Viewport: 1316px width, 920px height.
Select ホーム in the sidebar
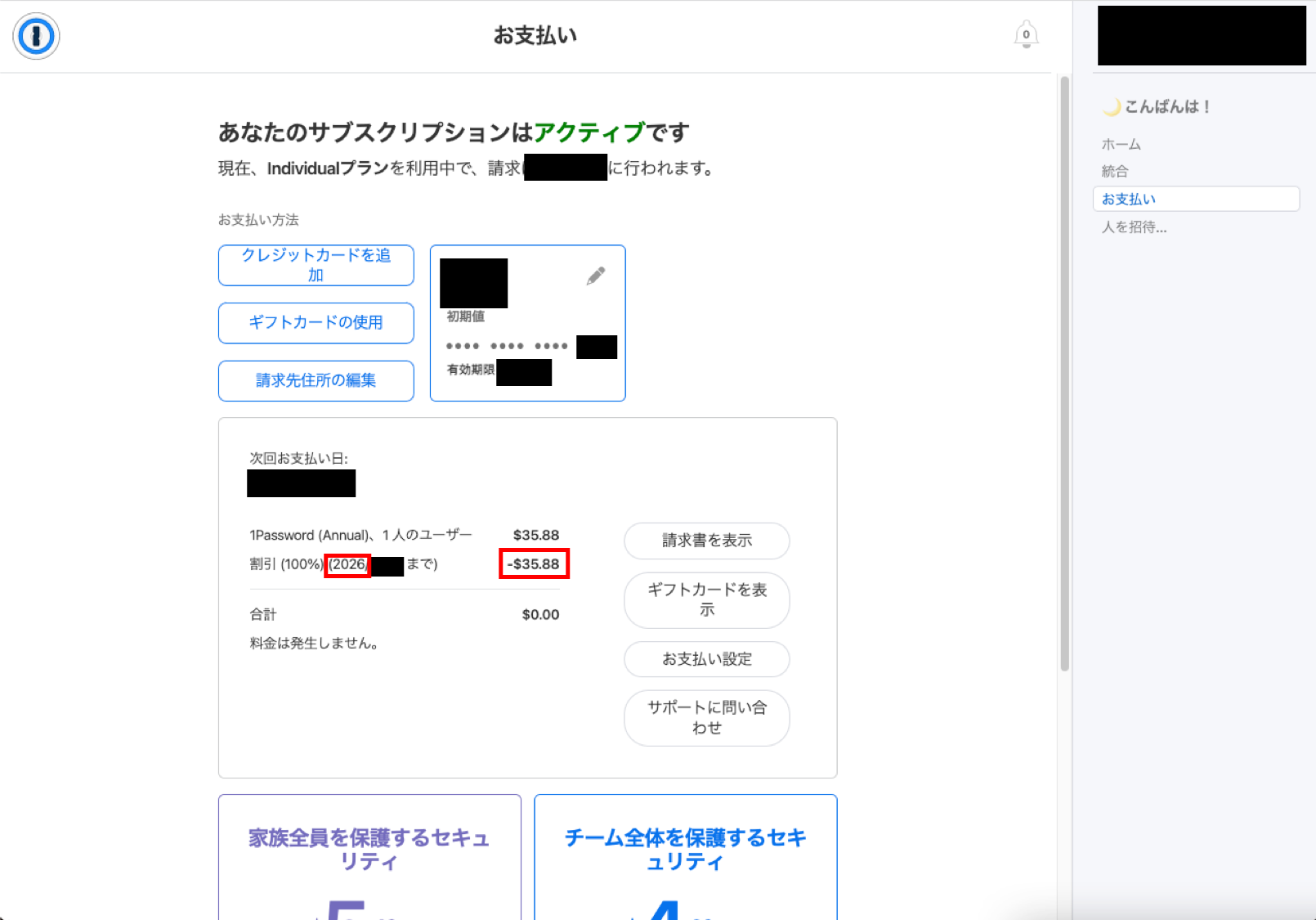tap(1121, 145)
